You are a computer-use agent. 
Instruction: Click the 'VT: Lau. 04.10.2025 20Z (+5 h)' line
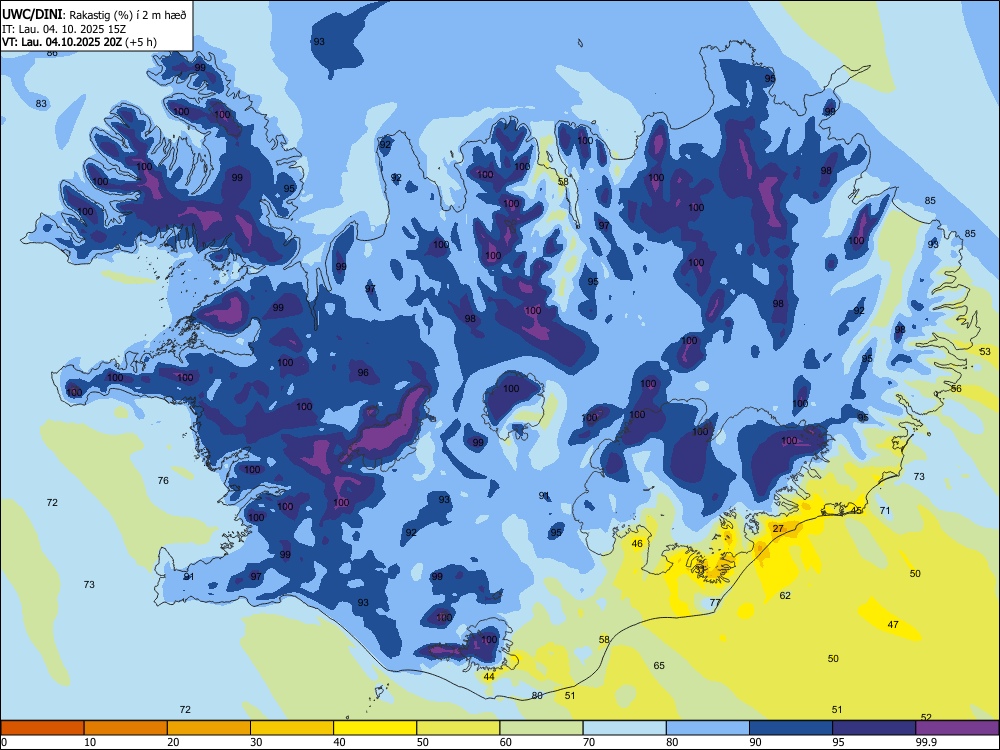click(x=79, y=42)
